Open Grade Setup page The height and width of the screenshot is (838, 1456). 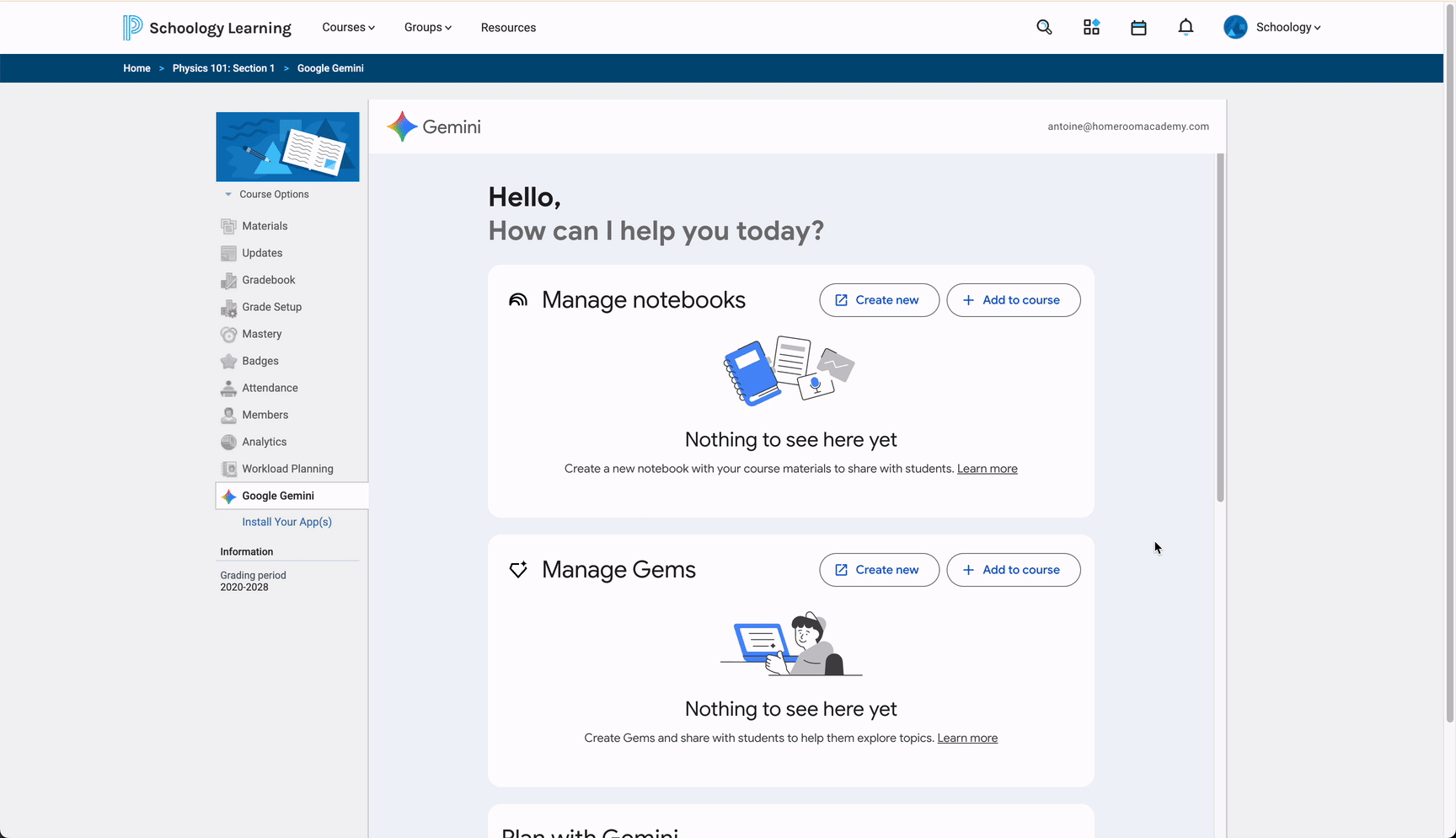tap(271, 307)
